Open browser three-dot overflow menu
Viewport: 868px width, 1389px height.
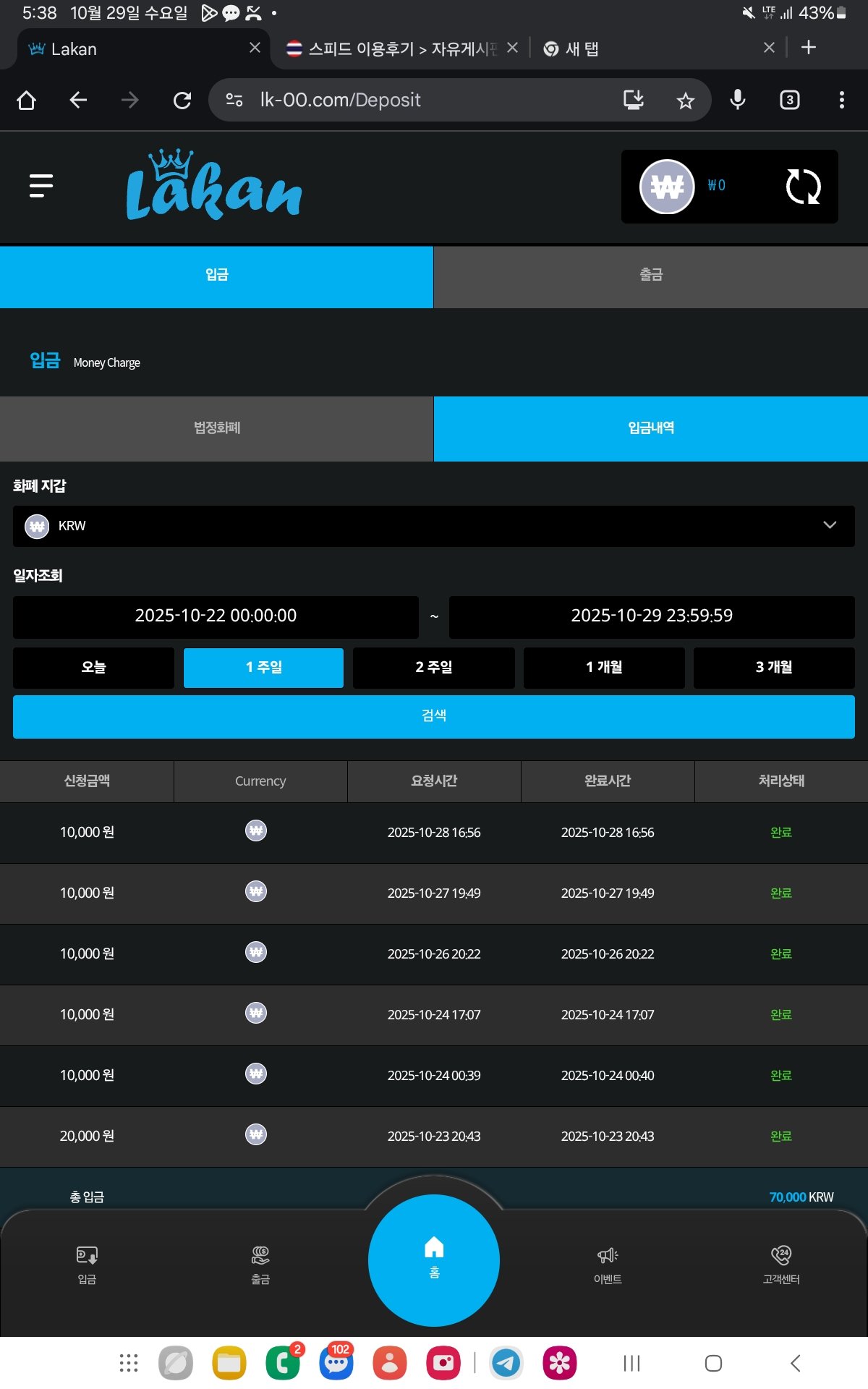coord(841,101)
